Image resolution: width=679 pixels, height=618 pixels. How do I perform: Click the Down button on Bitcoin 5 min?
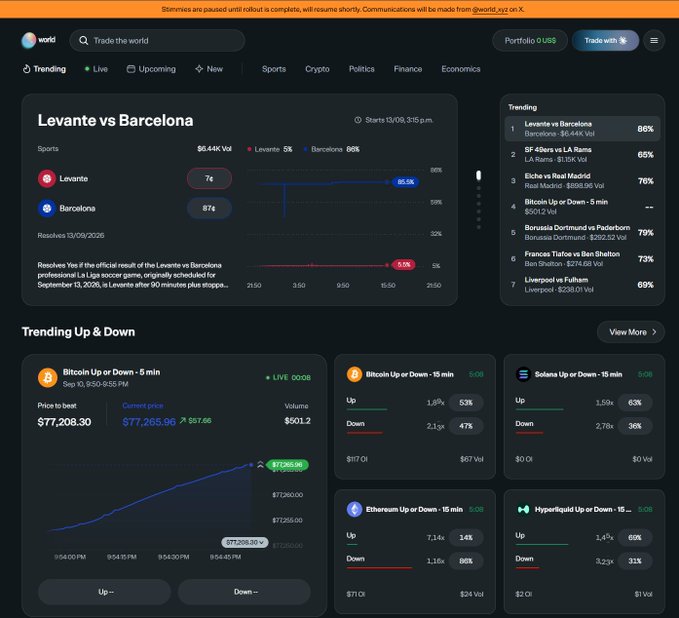click(245, 592)
